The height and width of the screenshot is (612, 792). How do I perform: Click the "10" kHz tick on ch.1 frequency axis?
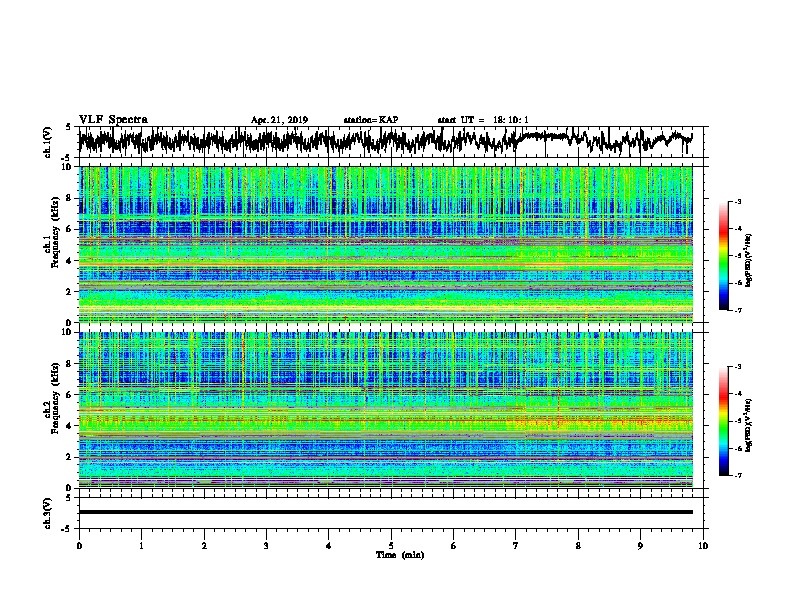coord(69,167)
